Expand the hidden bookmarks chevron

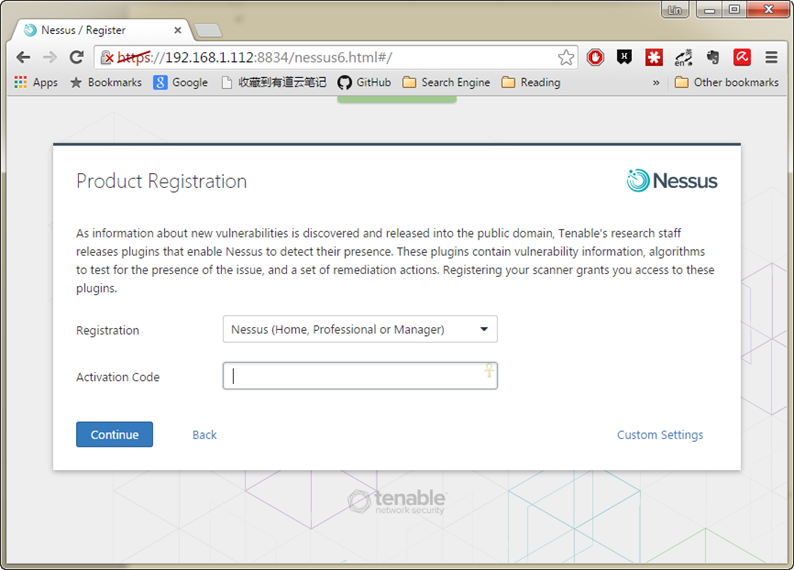click(x=656, y=83)
